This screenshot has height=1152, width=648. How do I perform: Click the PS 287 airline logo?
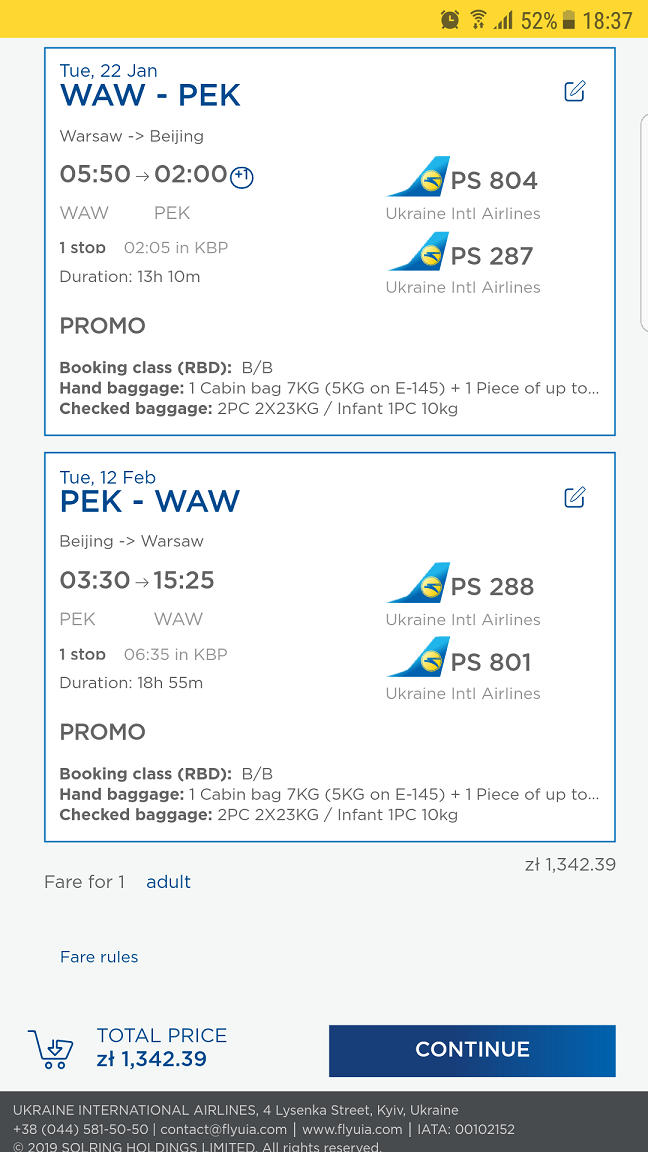pyautogui.click(x=418, y=251)
